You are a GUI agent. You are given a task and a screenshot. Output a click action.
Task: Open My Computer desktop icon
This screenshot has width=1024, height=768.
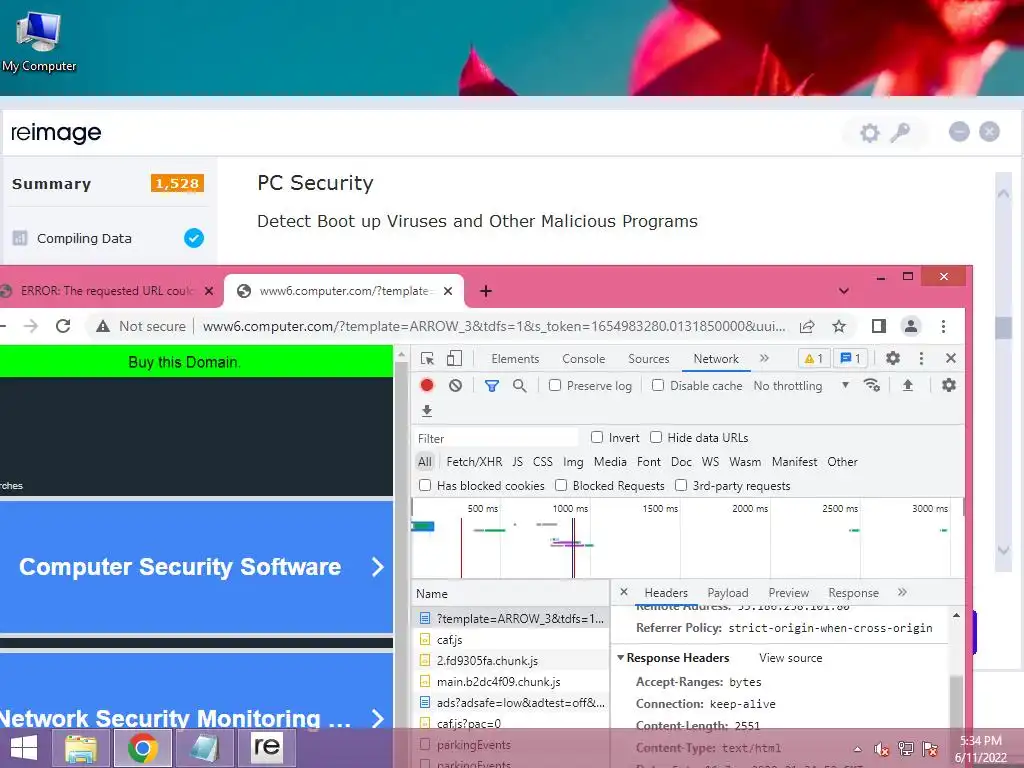pyautogui.click(x=39, y=40)
